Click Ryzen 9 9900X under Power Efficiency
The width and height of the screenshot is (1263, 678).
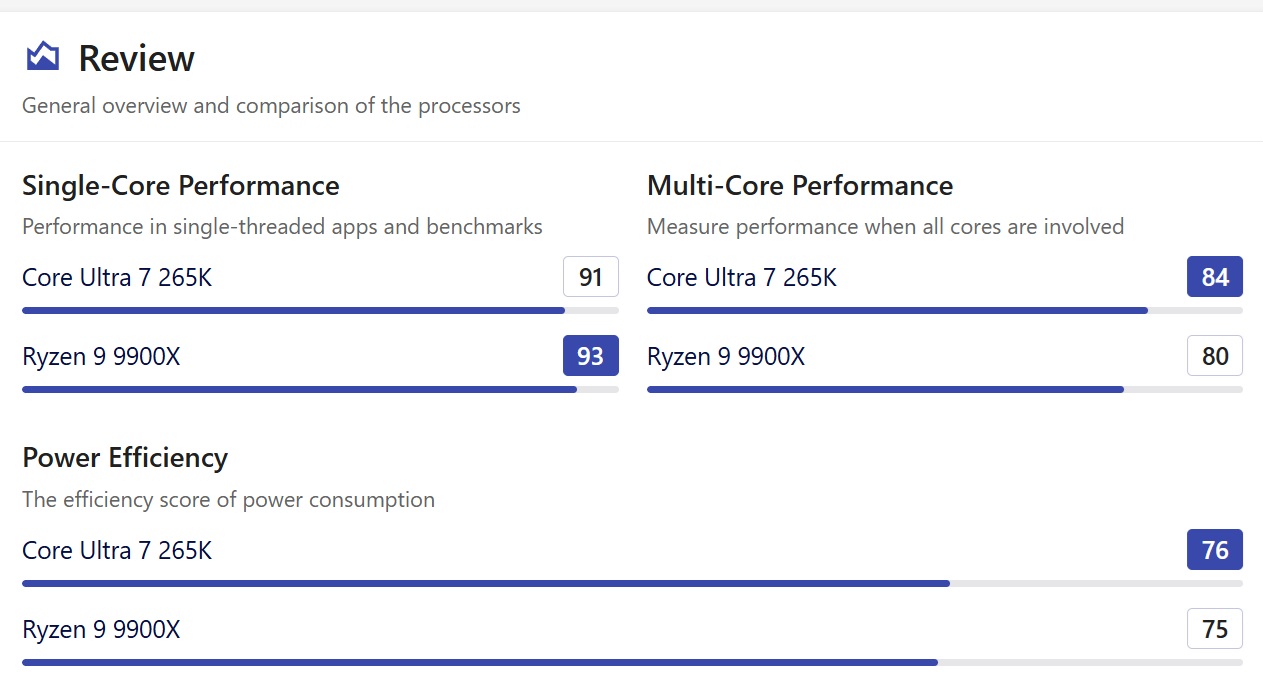[101, 629]
